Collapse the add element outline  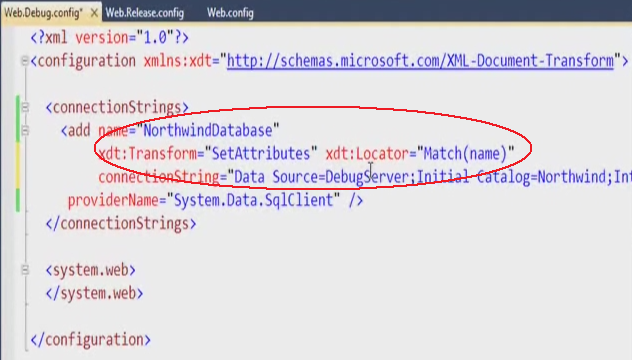[x=25, y=130]
